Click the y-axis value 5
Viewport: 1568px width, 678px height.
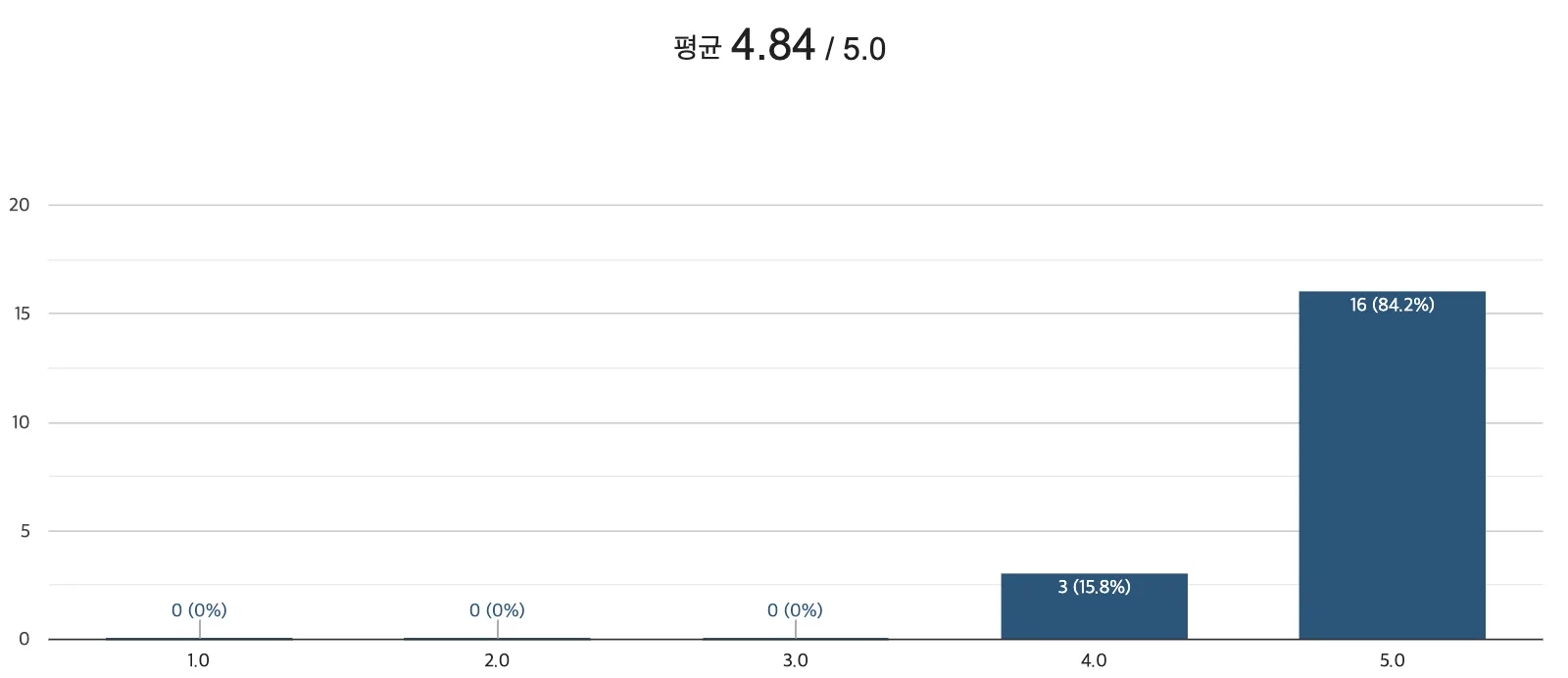pyautogui.click(x=24, y=531)
